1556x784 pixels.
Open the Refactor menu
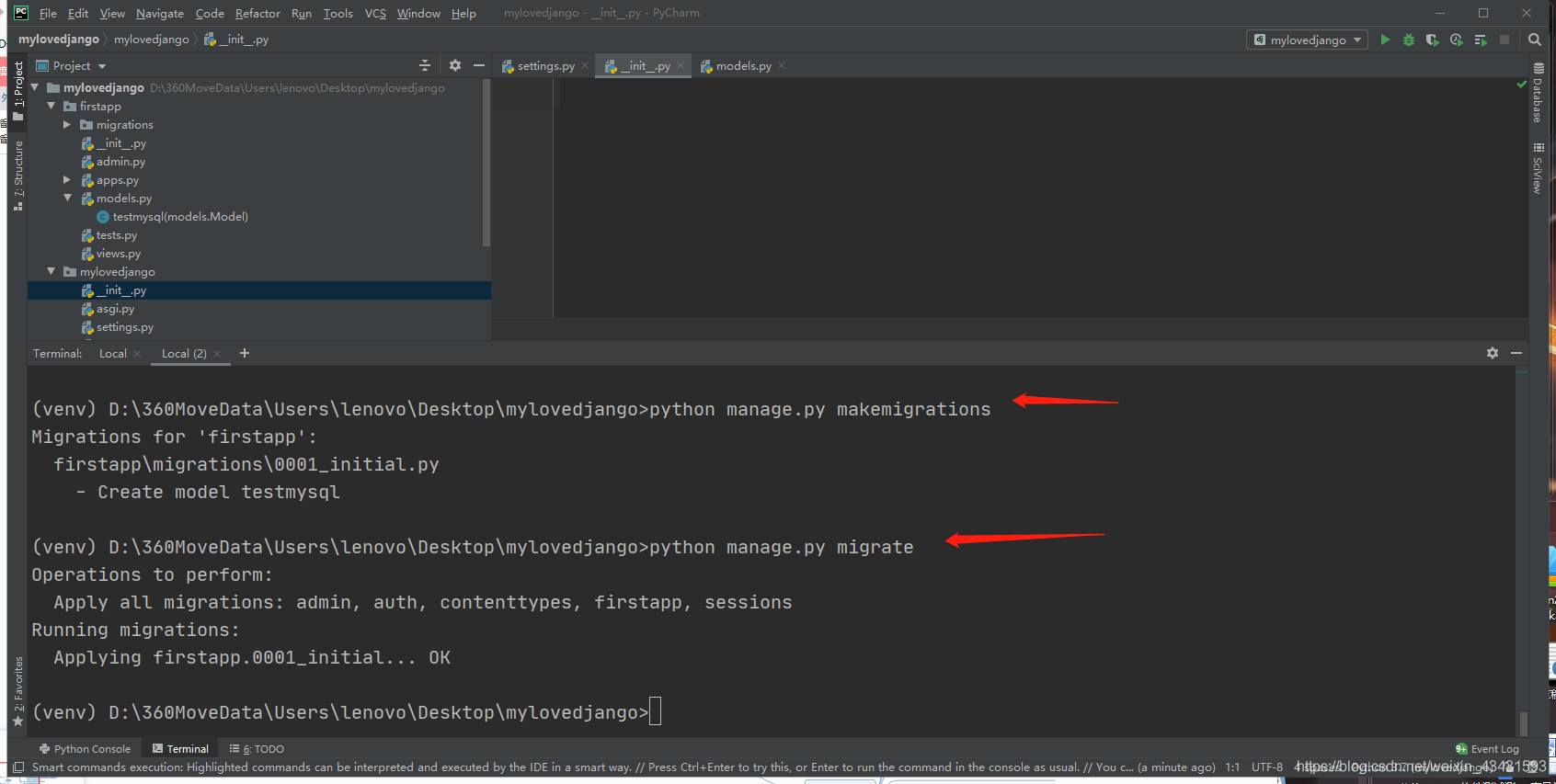coord(257,13)
